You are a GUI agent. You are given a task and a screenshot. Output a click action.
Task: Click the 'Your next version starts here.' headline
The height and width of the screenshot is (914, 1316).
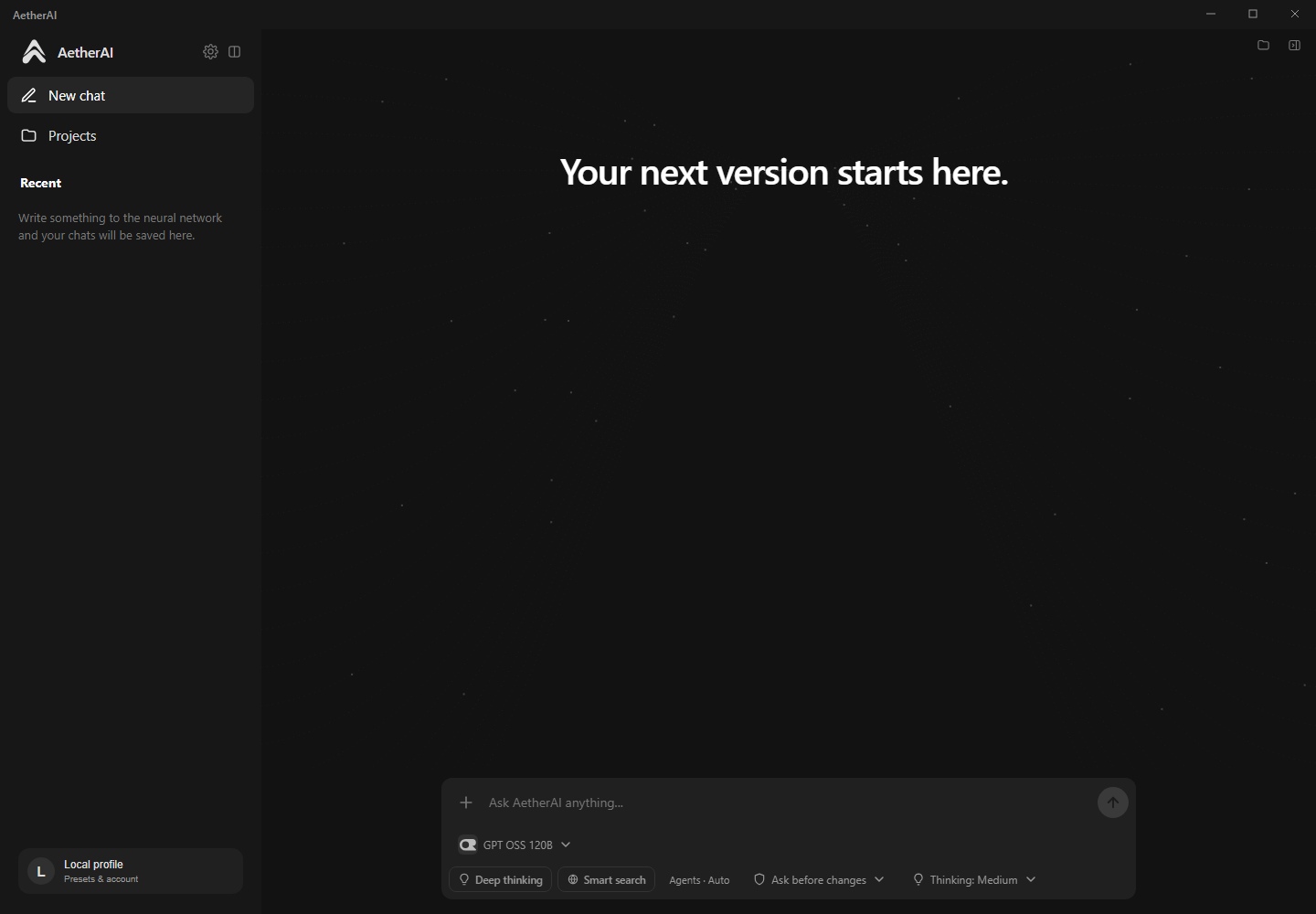click(784, 172)
